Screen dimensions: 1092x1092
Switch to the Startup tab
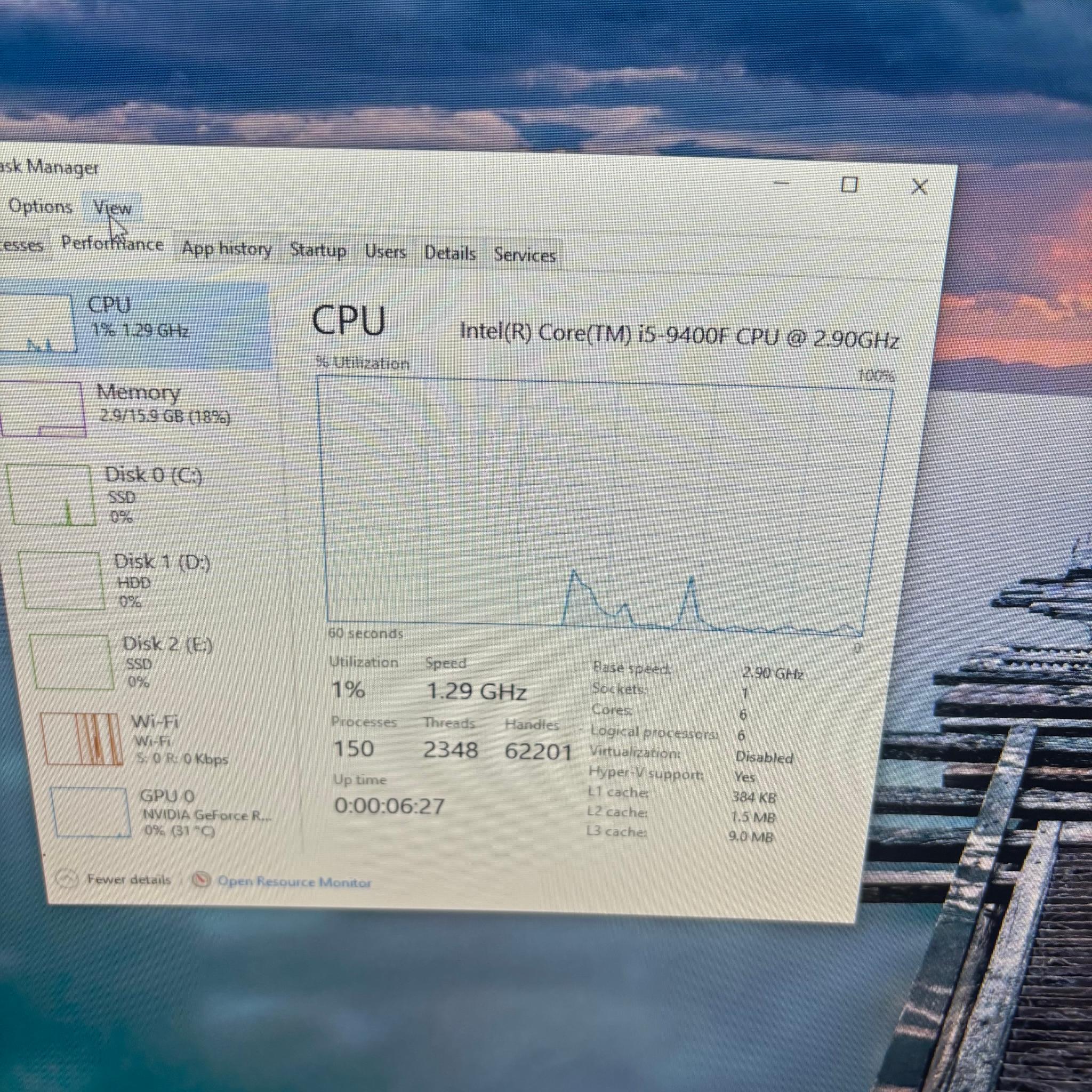point(318,251)
